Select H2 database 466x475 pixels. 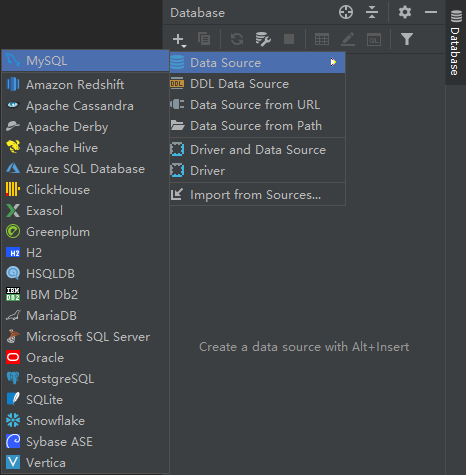pyautogui.click(x=86, y=253)
